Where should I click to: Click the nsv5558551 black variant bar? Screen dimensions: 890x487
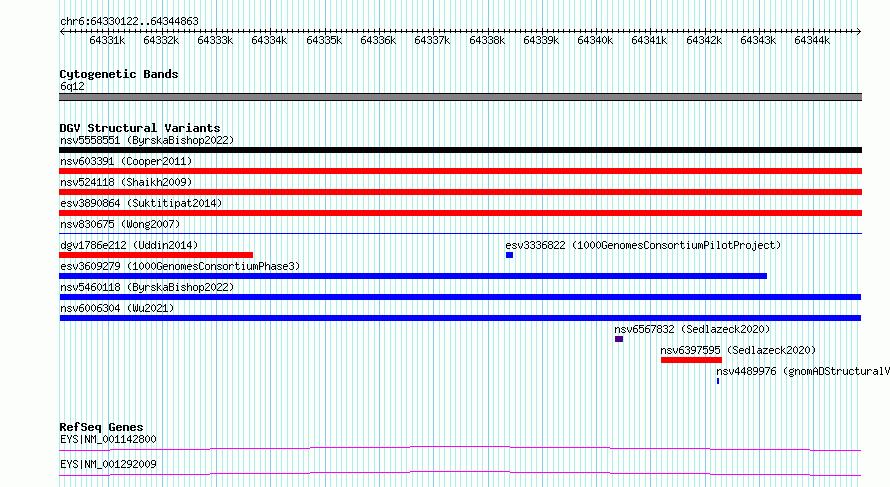[x=460, y=150]
